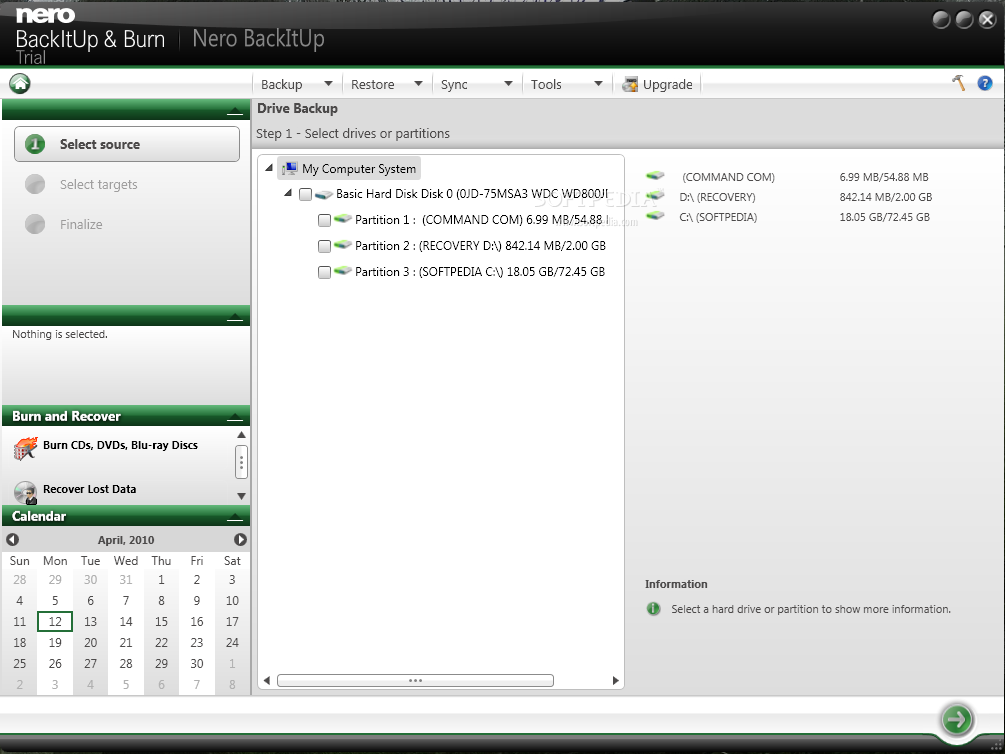Click the scroll right arrow under tree

click(615, 680)
